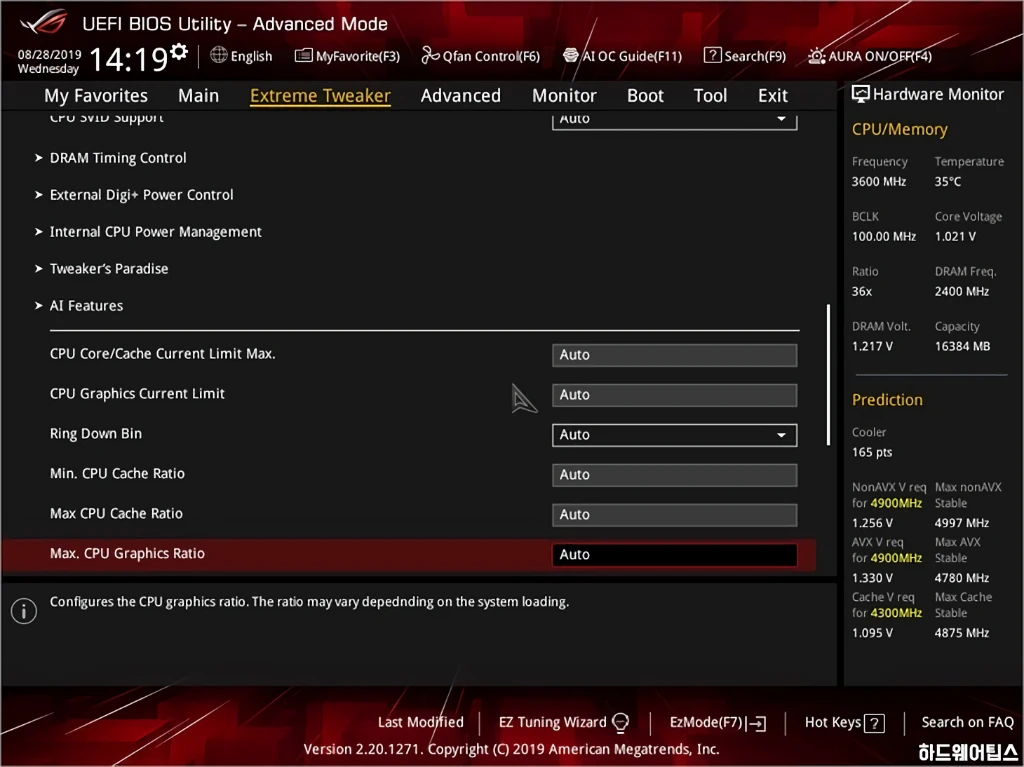Viewport: 1024px width, 767px height.
Task: Click the Hardware Monitor display icon
Action: coord(860,94)
